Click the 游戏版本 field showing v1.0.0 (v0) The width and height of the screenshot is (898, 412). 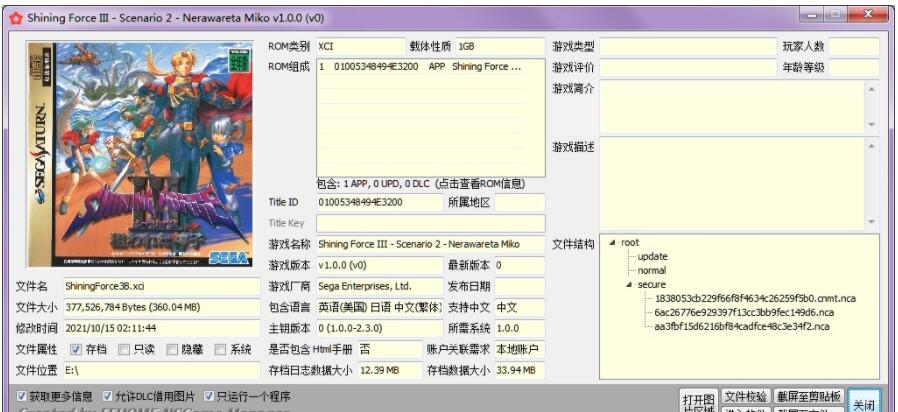tap(380, 266)
